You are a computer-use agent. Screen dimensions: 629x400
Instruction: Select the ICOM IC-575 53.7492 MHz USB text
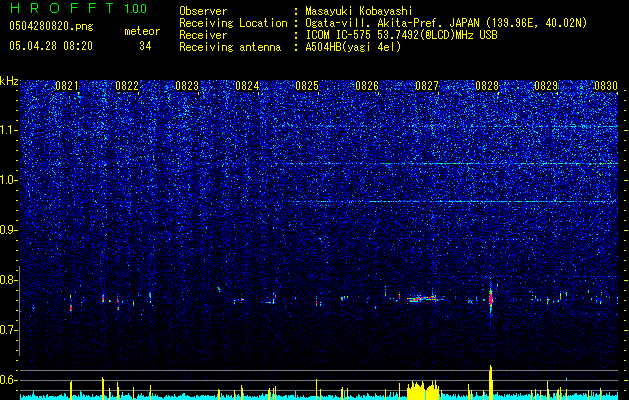point(401,35)
